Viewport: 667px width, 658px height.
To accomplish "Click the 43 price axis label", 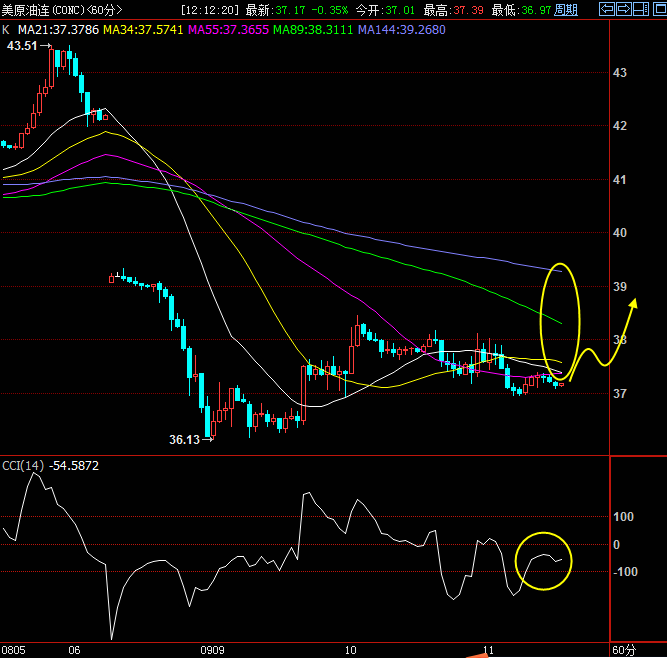I will click(619, 73).
